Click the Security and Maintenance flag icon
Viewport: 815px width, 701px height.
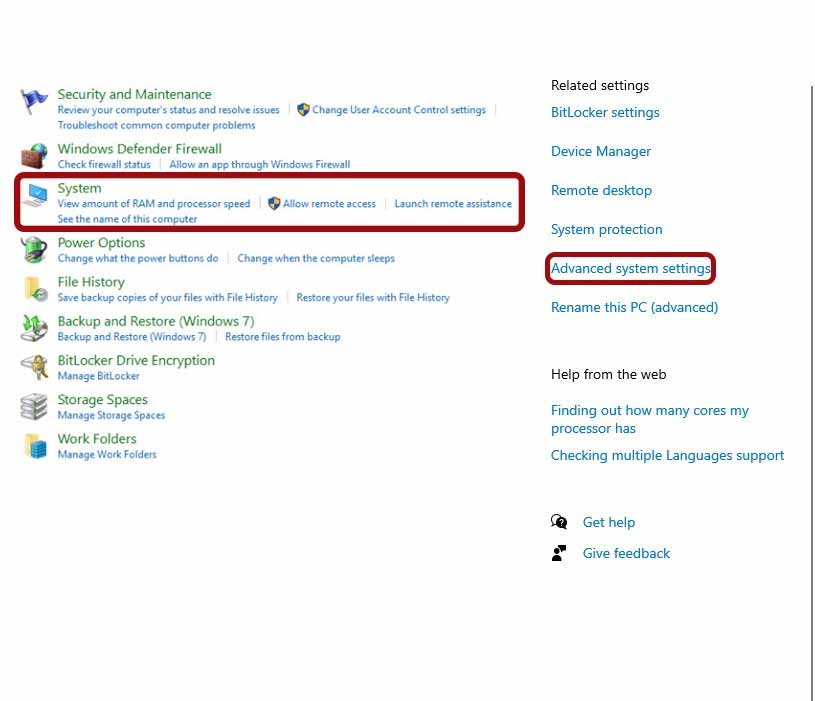35,103
